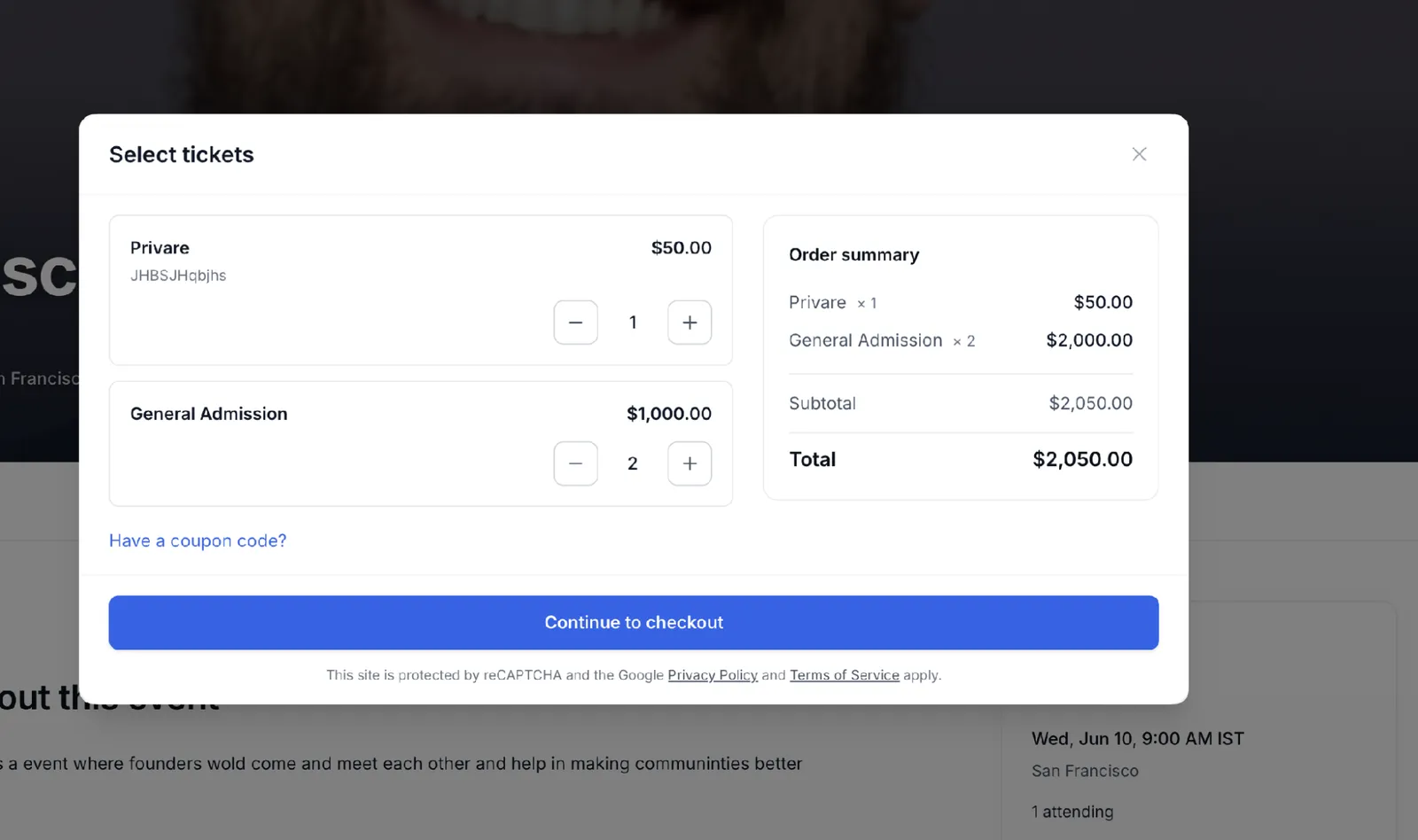This screenshot has height=840, width=1418.
Task: Open the coupon code entry link
Action: coord(198,541)
